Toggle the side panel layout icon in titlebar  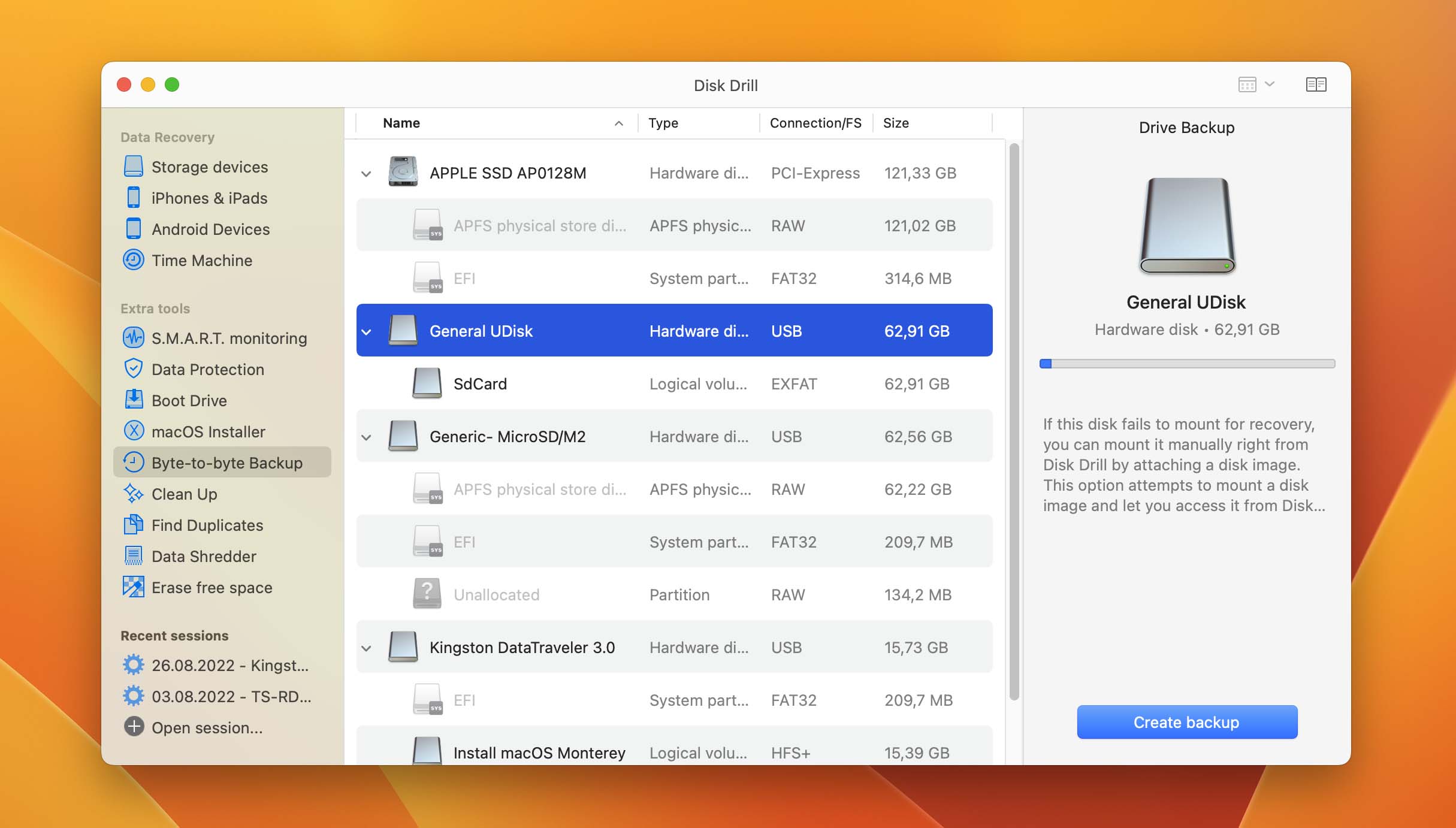pos(1316,84)
